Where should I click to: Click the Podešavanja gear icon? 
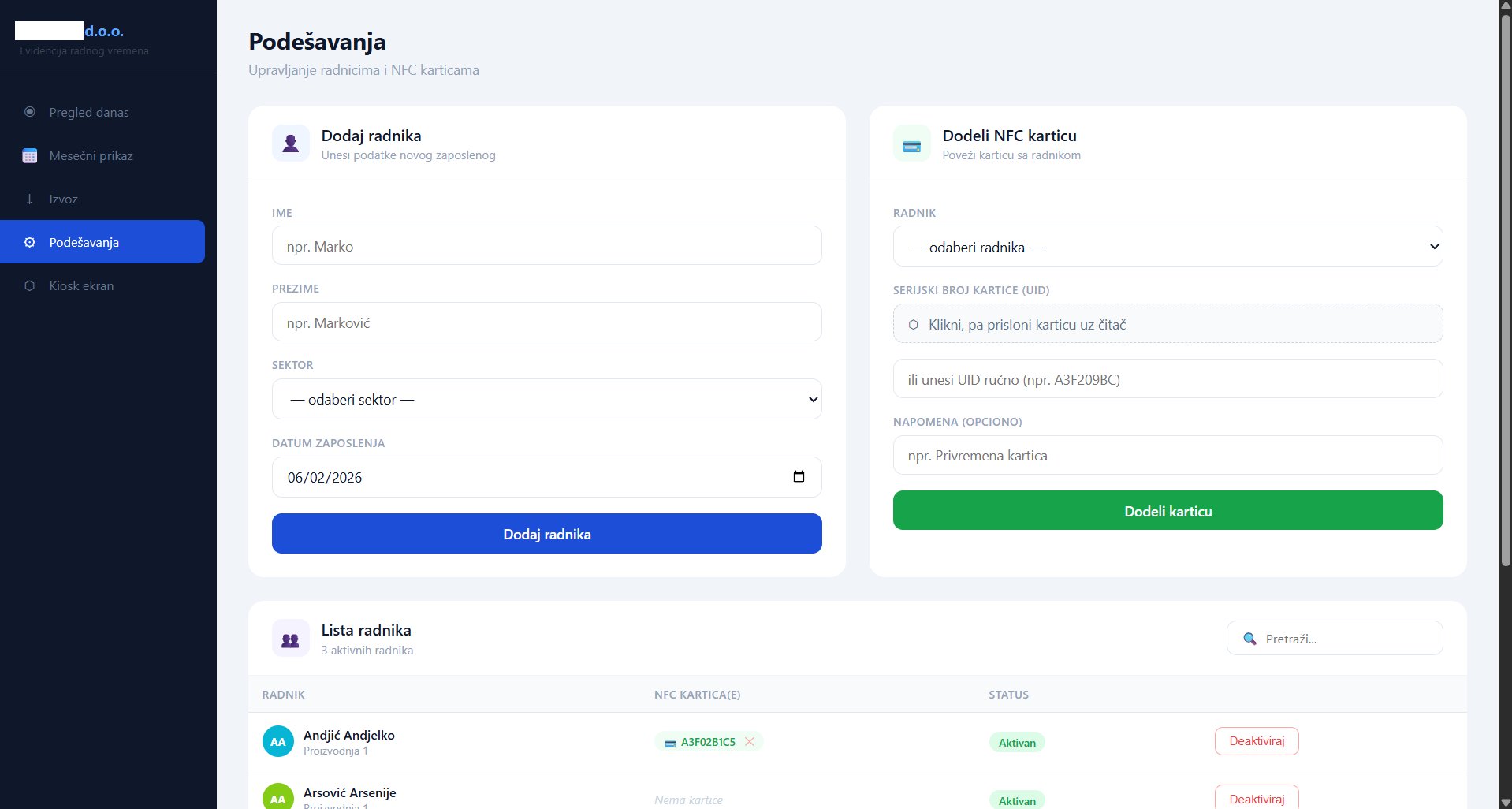tap(30, 242)
